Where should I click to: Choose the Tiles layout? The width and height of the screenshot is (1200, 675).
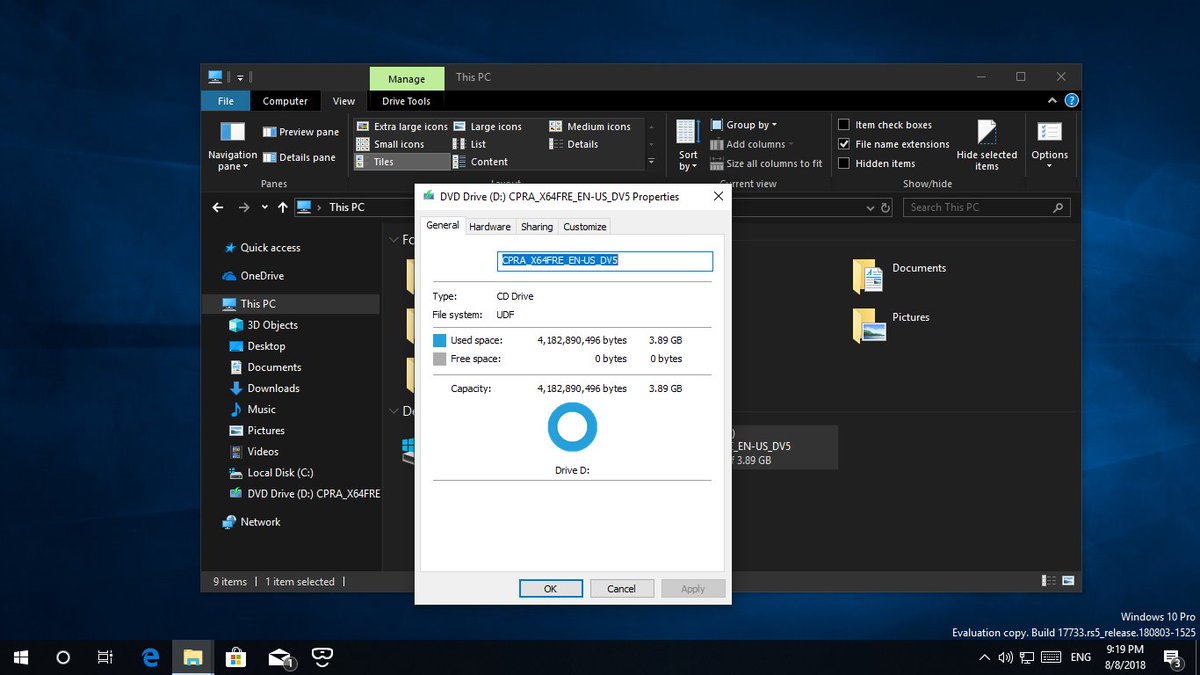point(402,162)
